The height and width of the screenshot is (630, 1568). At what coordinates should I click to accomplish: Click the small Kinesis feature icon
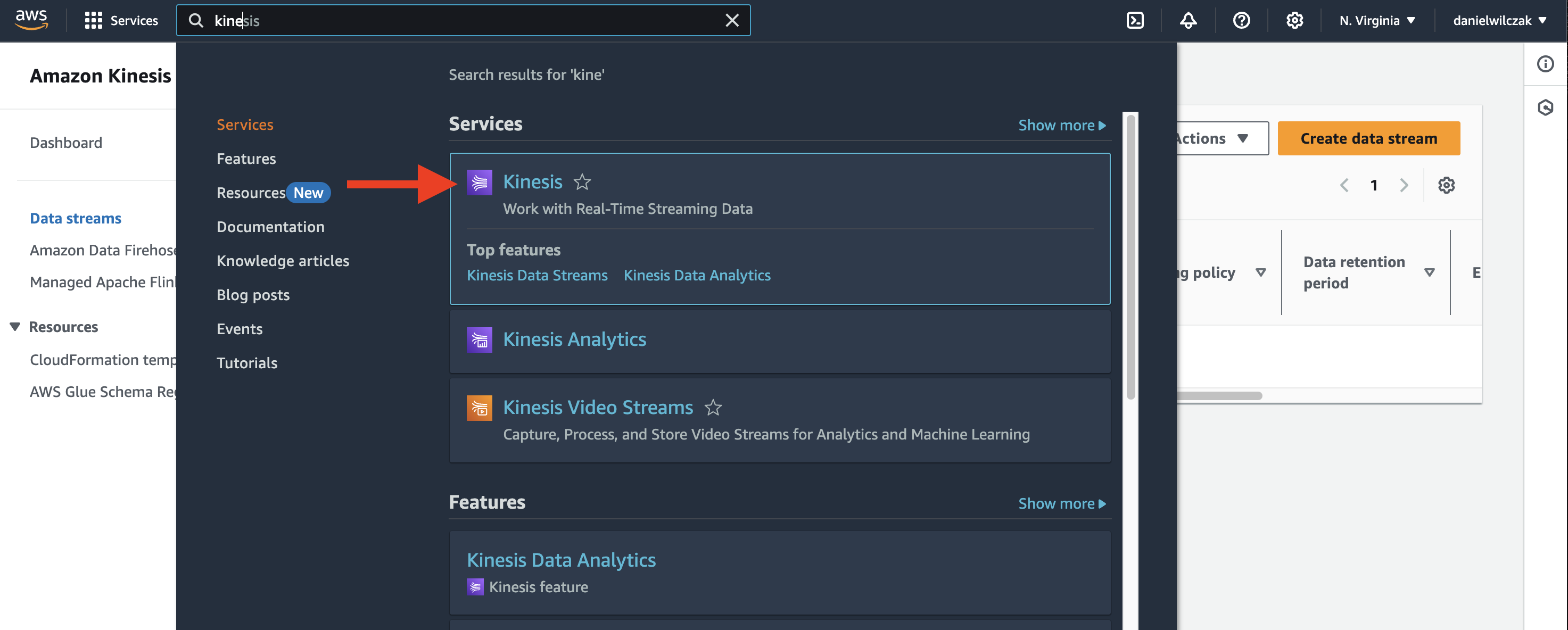click(x=475, y=587)
